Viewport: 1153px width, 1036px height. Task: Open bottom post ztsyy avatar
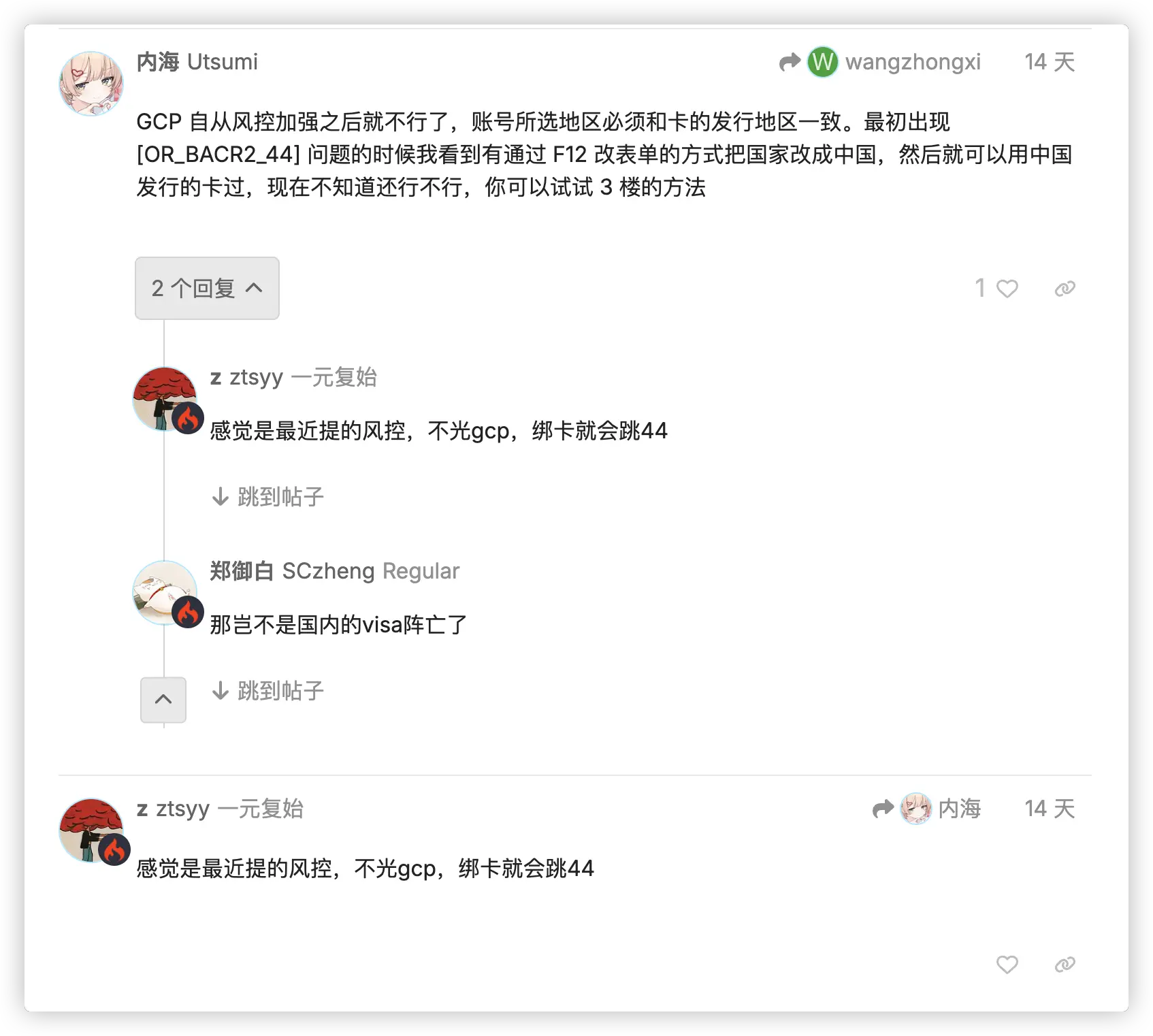click(x=91, y=830)
